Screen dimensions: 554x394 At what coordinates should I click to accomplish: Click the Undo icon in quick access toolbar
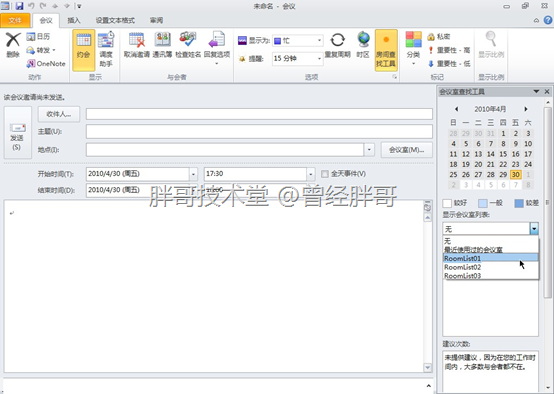coord(31,6)
